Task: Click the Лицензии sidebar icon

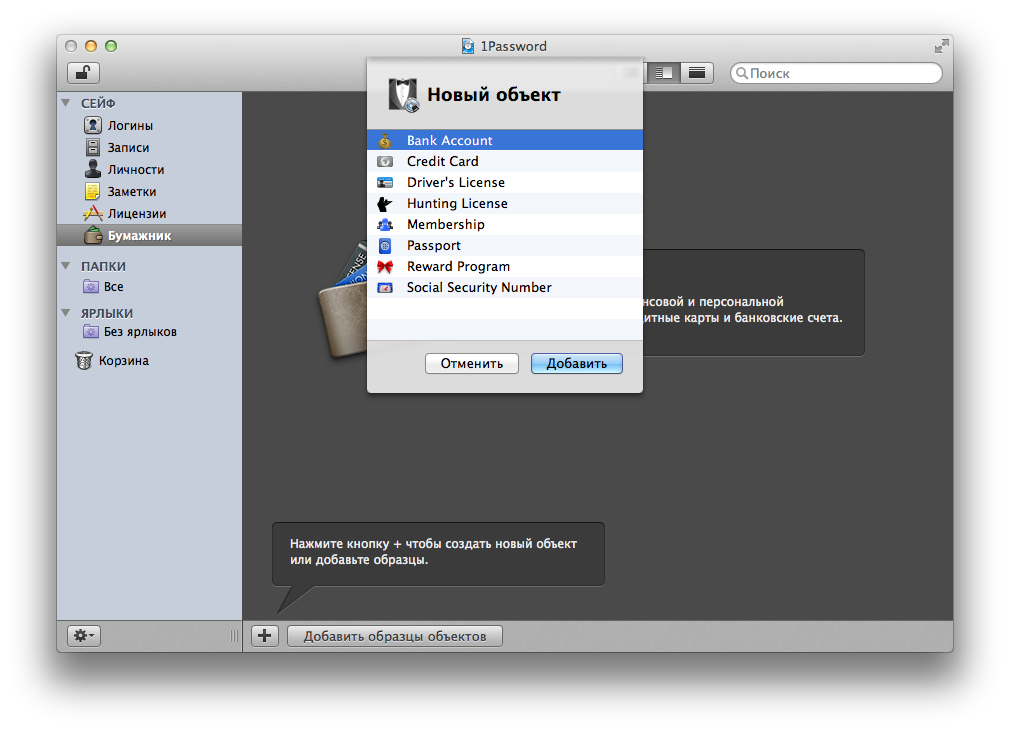Action: [93, 214]
